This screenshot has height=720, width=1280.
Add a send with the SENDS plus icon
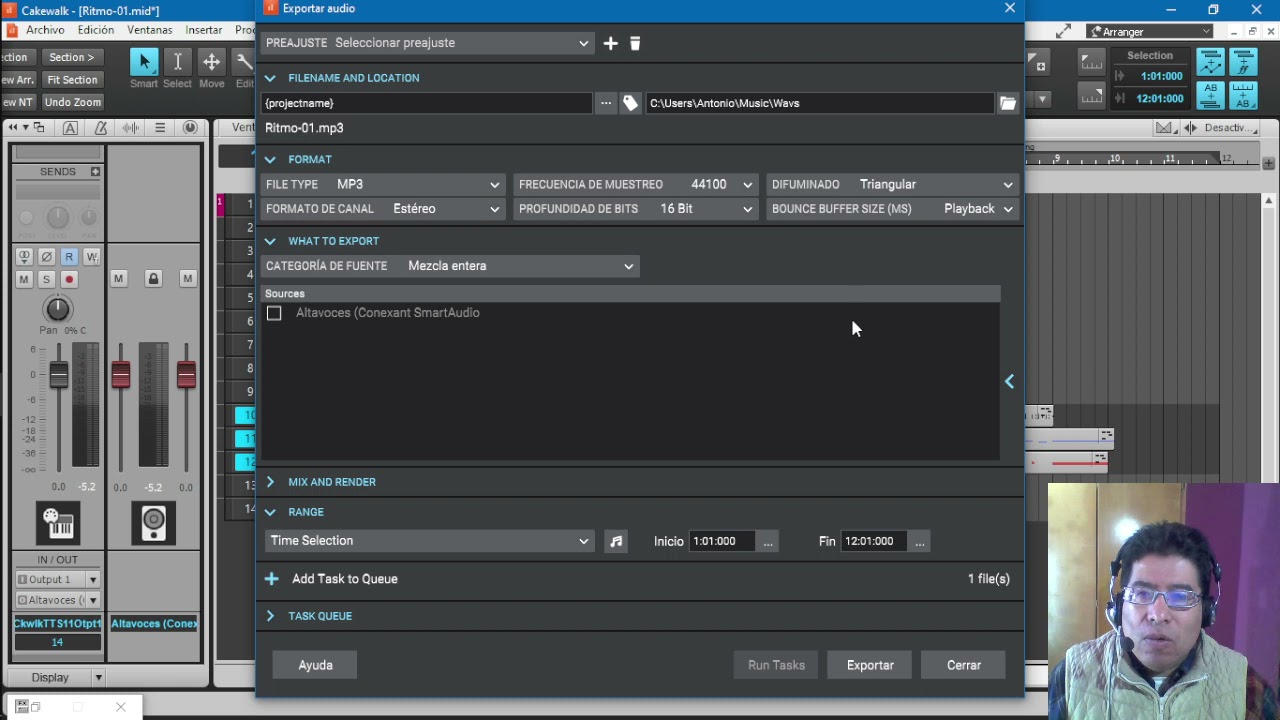click(x=95, y=172)
